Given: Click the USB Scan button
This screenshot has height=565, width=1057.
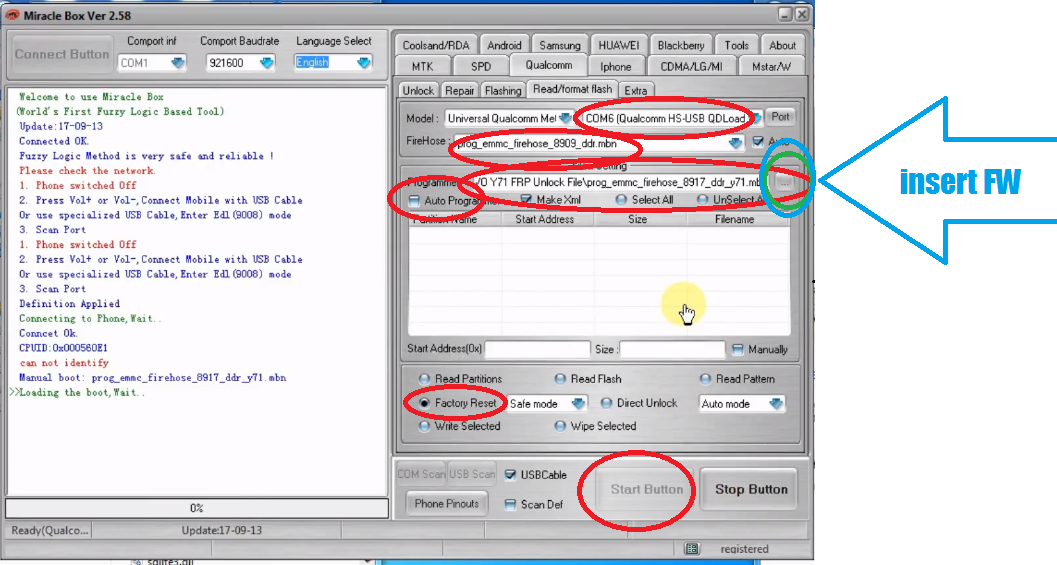Looking at the screenshot, I should click(472, 475).
